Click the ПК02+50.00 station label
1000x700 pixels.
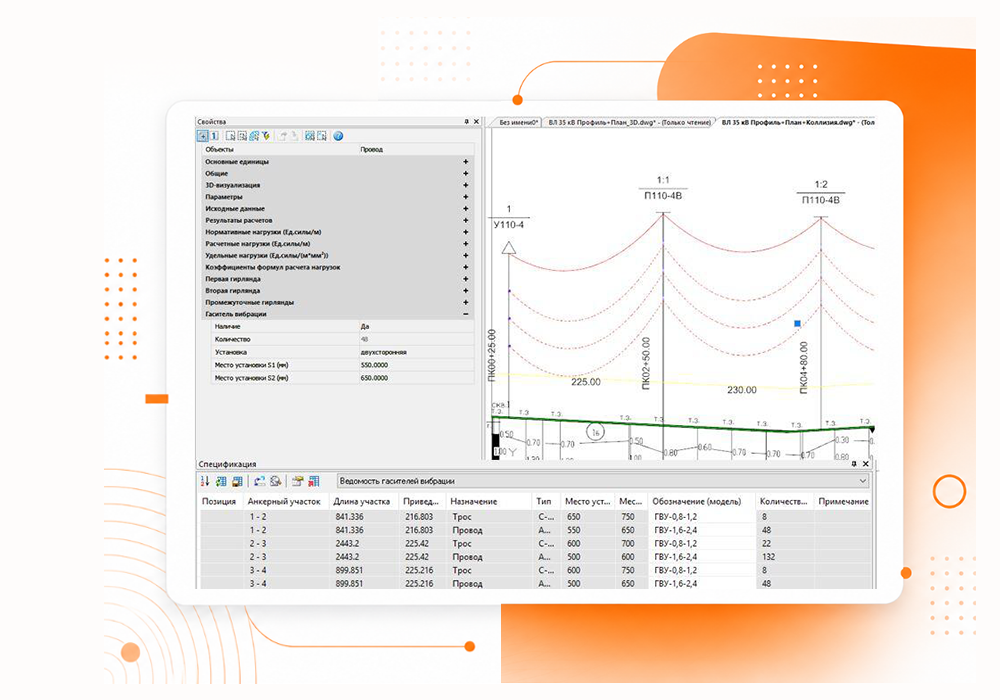coord(646,363)
